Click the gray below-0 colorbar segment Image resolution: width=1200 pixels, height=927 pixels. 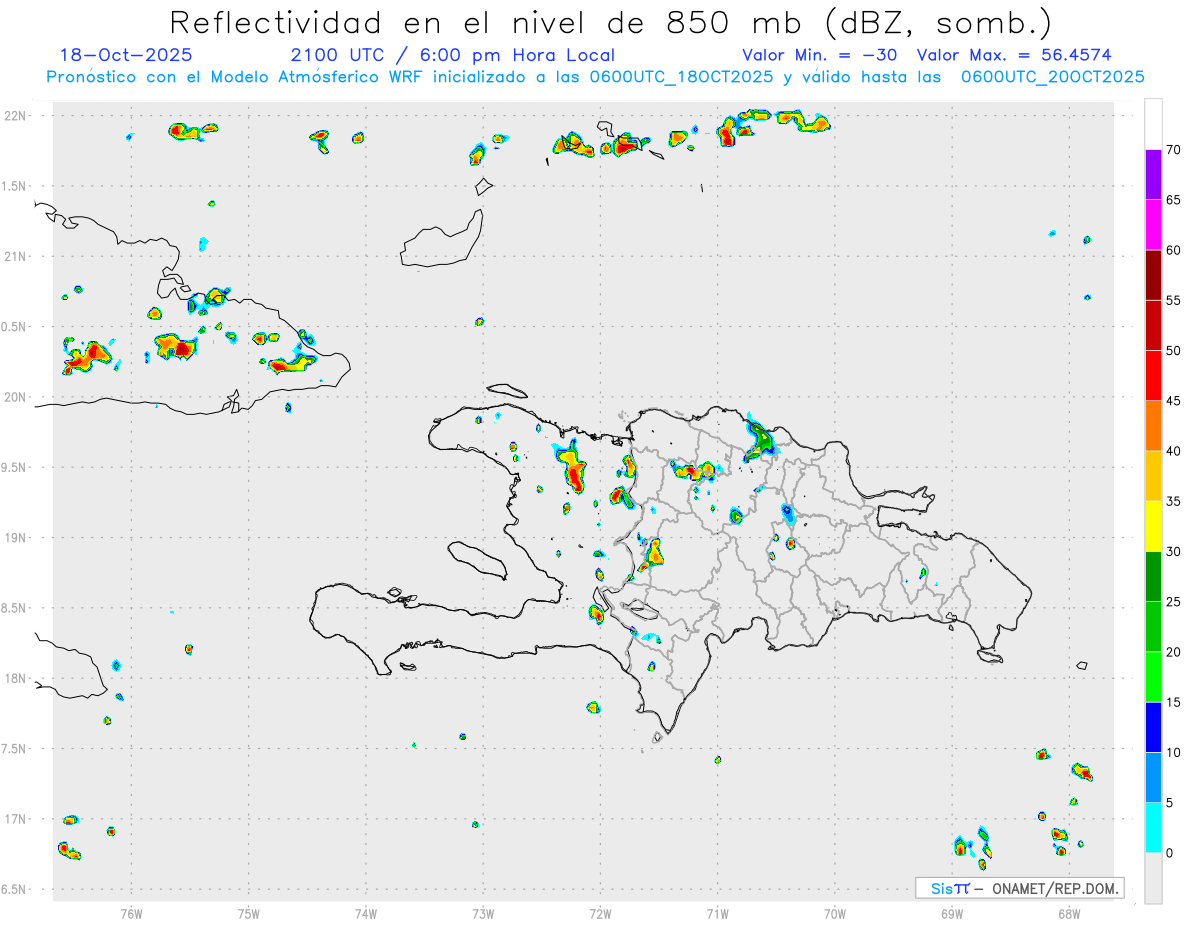tap(1153, 878)
